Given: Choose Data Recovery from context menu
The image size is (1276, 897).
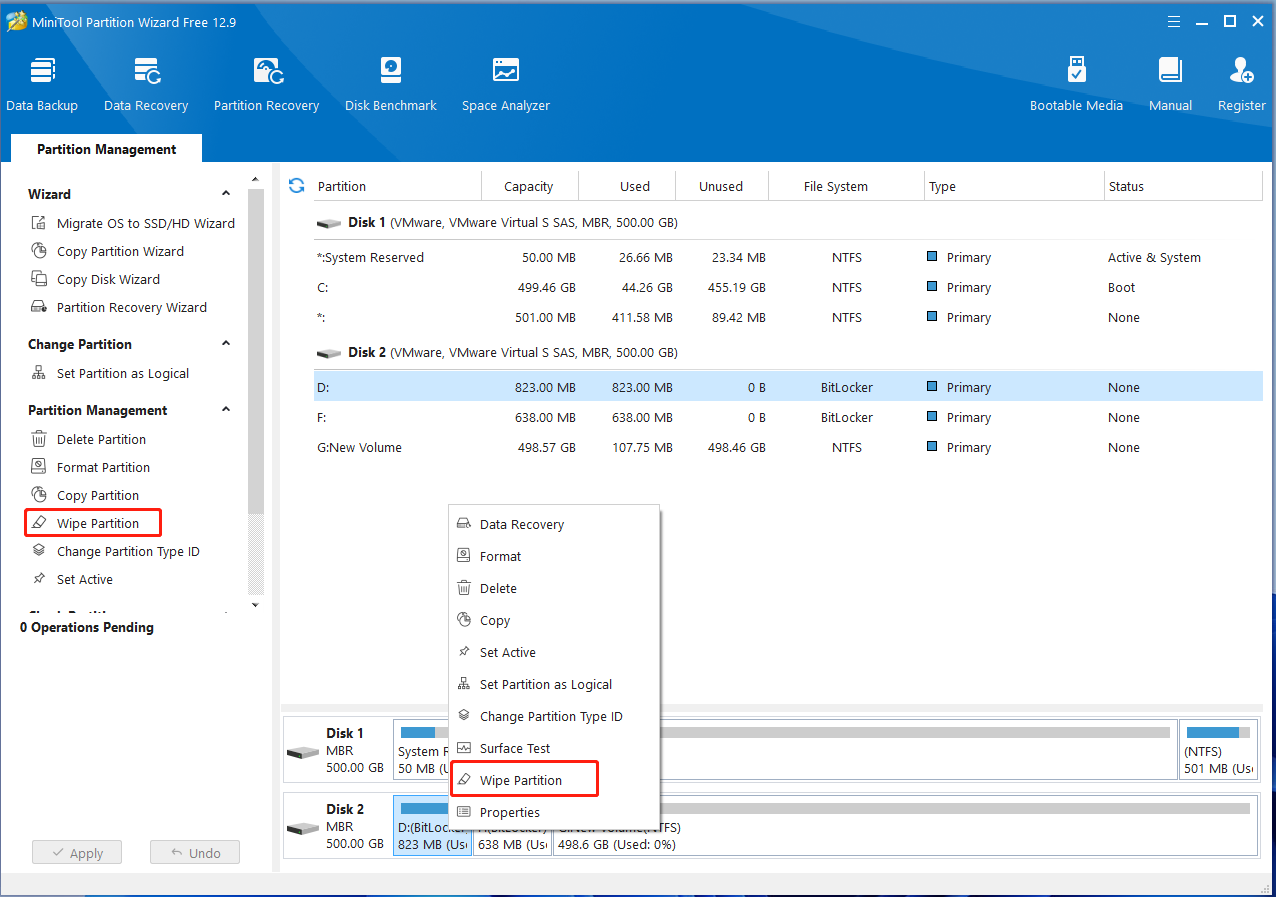Looking at the screenshot, I should click(x=554, y=524).
